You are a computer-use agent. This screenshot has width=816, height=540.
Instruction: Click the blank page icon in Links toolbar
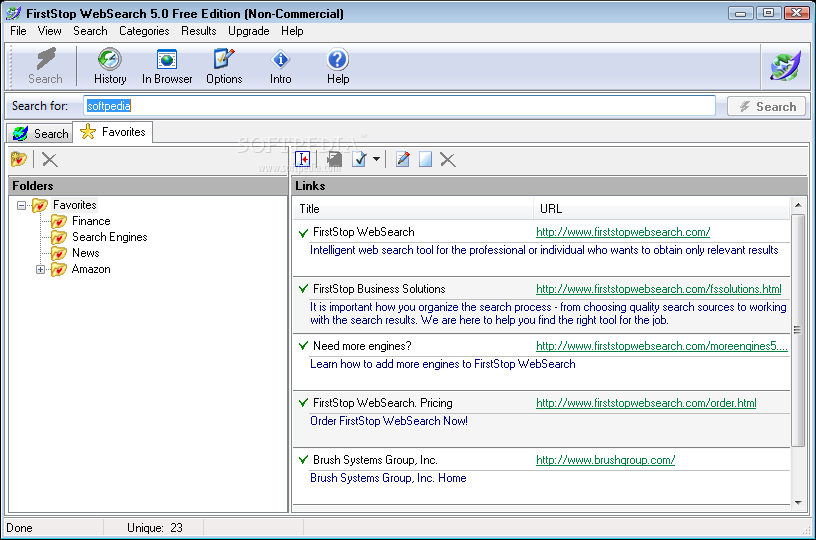(x=425, y=159)
